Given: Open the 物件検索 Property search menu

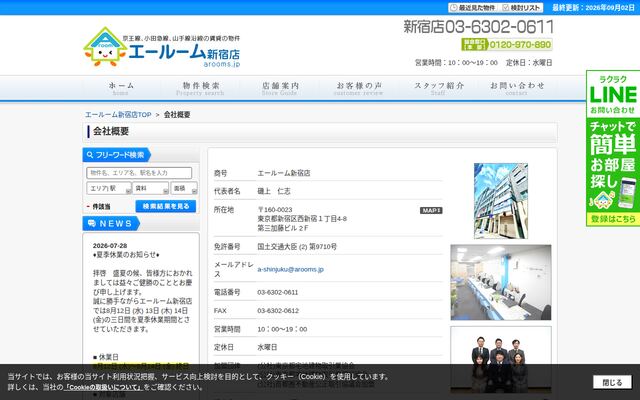Looking at the screenshot, I should (200, 88).
